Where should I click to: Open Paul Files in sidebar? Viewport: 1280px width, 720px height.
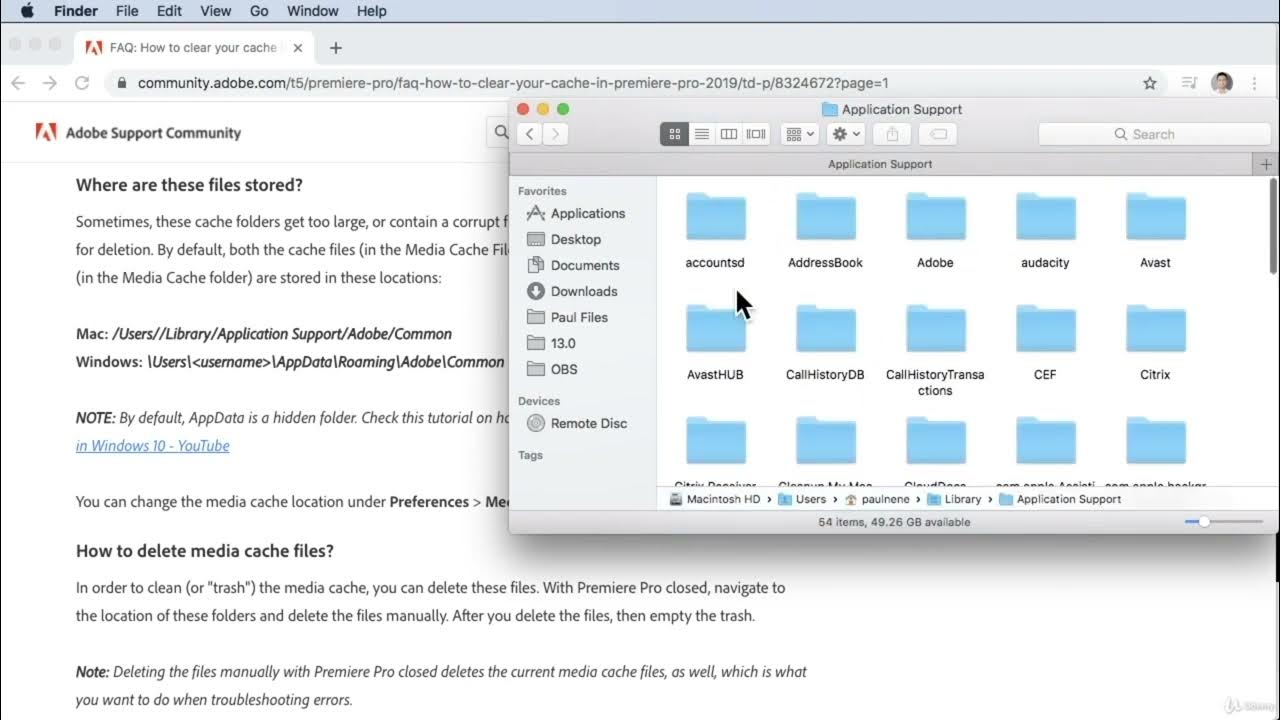567,317
